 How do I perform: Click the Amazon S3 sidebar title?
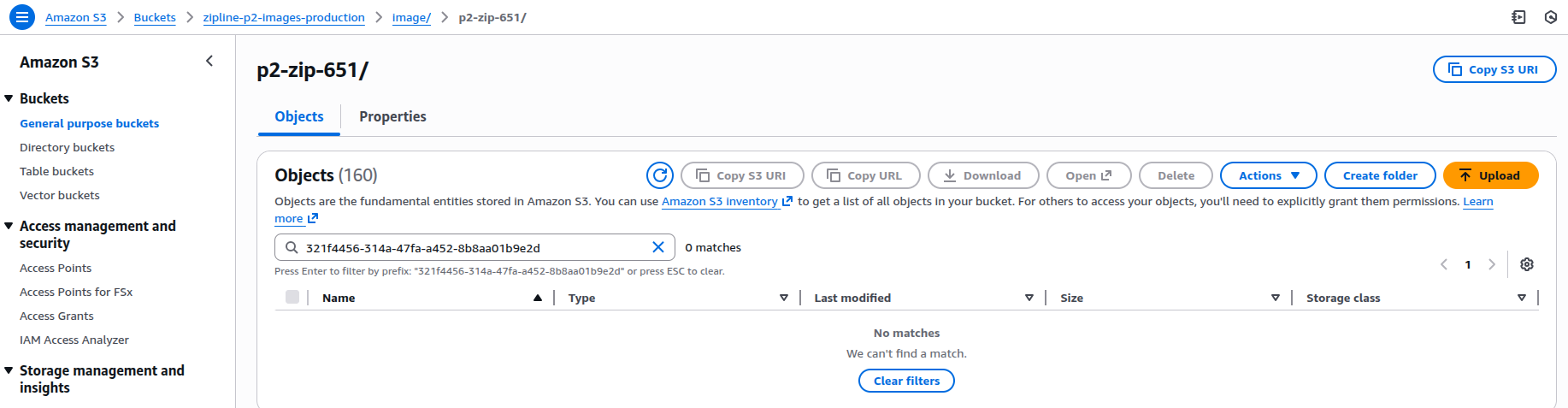pyautogui.click(x=59, y=62)
